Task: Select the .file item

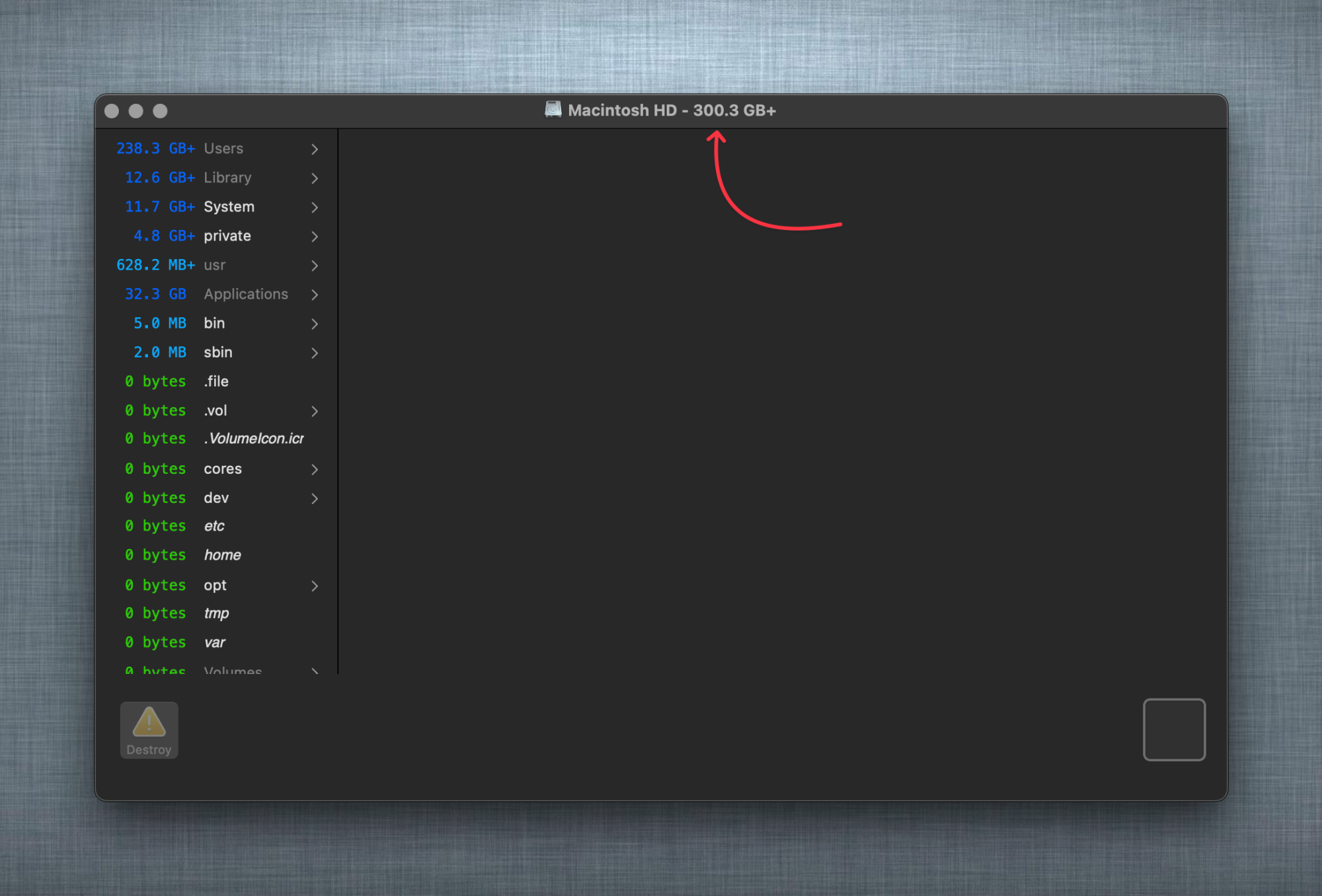Action: (x=216, y=381)
